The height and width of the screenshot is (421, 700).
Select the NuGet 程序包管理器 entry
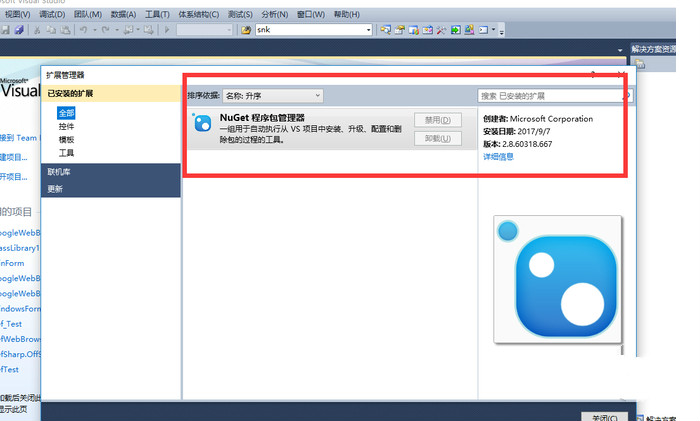click(x=332, y=128)
